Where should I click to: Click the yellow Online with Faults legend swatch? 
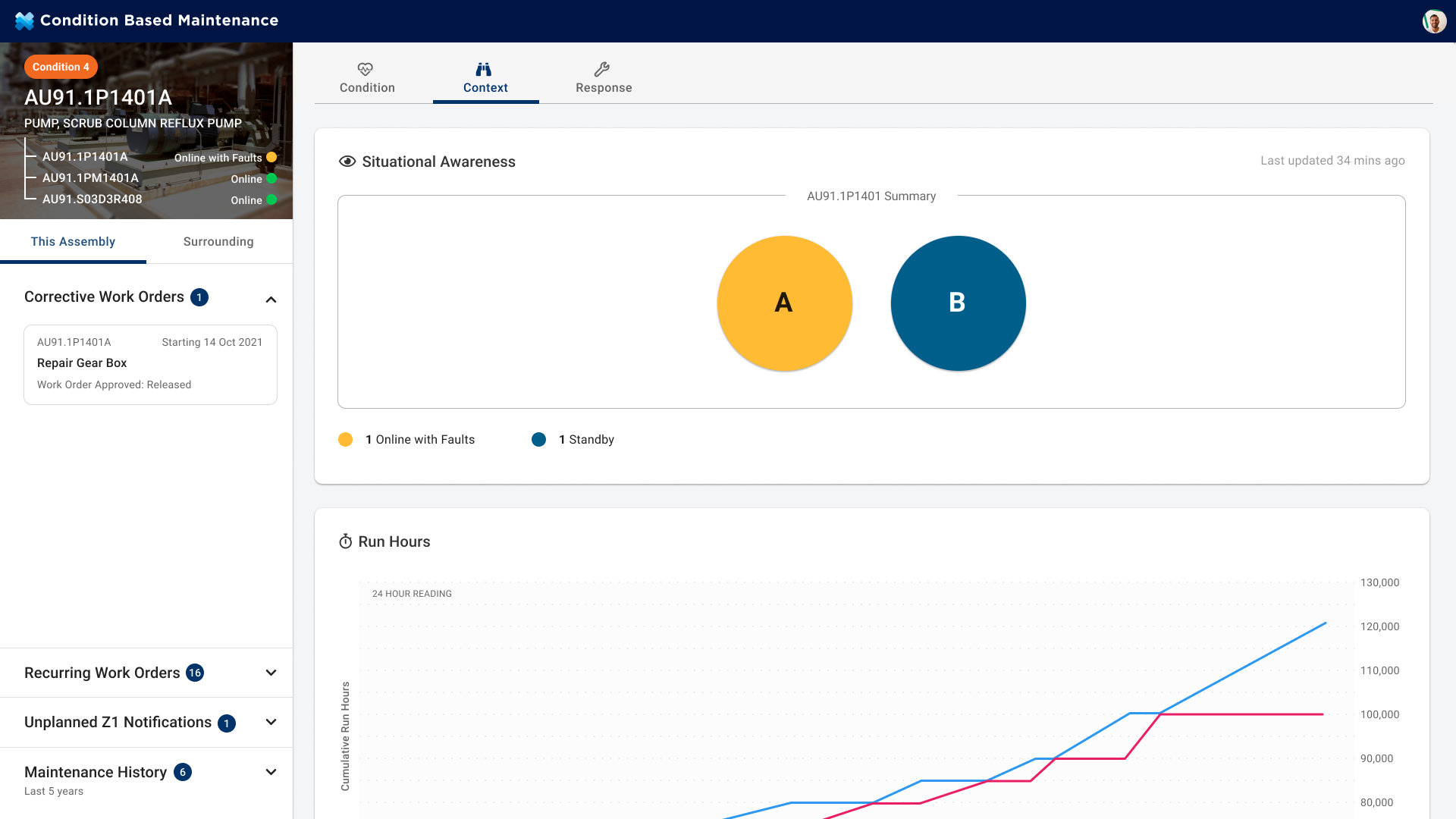pos(345,439)
